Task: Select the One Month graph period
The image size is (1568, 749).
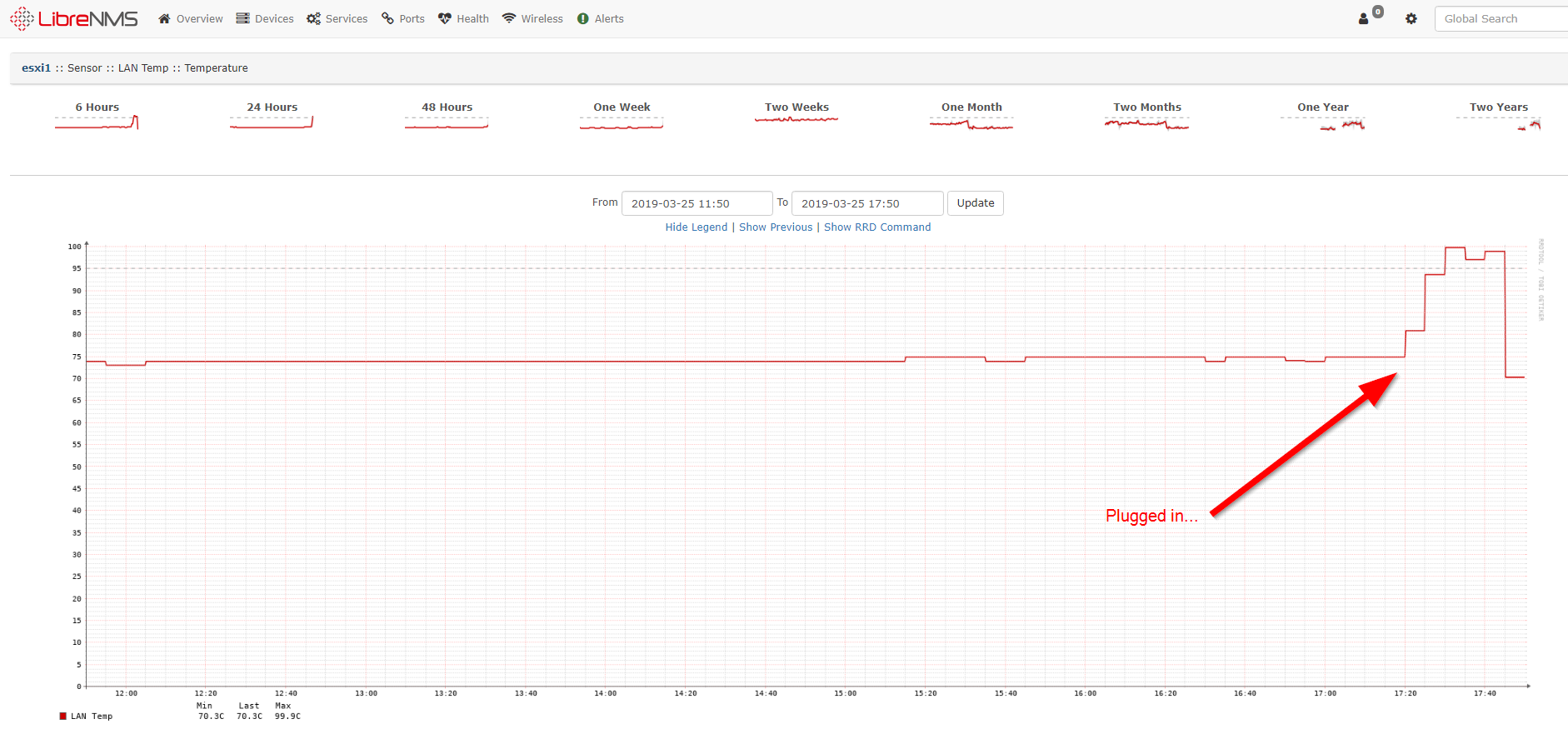Action: [971, 107]
